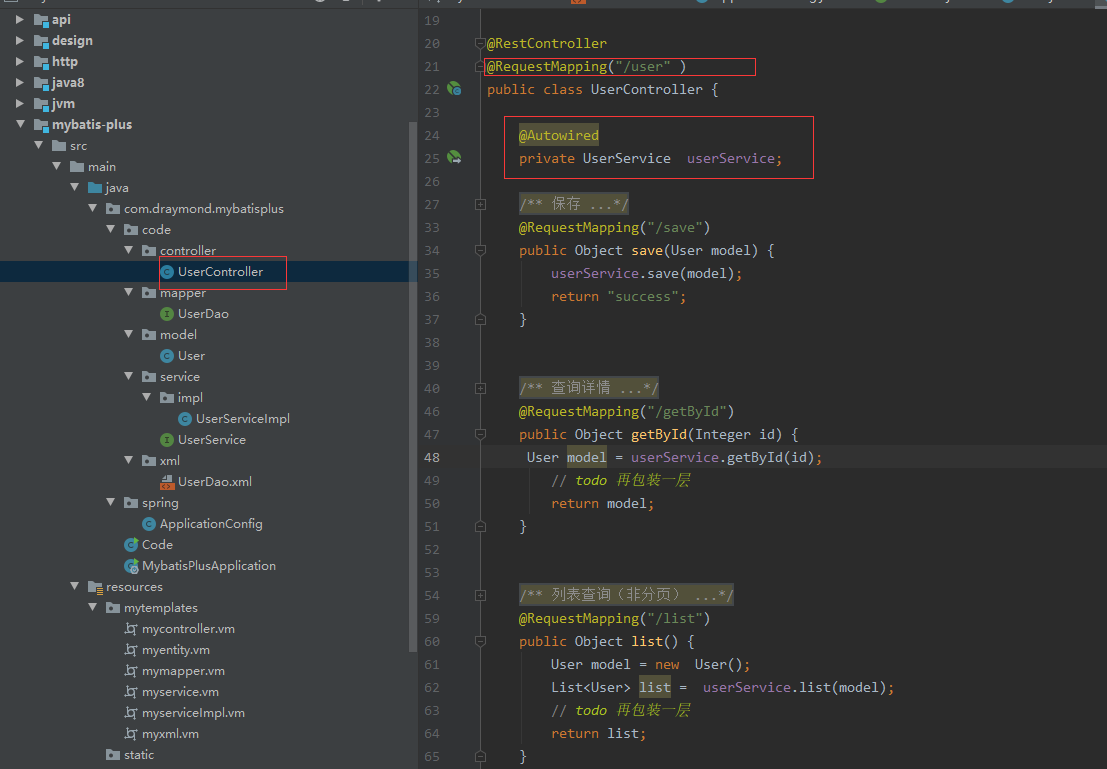This screenshot has height=769, width=1107.
Task: Collapse the mybatis-plus module tree
Action: pos(20,124)
